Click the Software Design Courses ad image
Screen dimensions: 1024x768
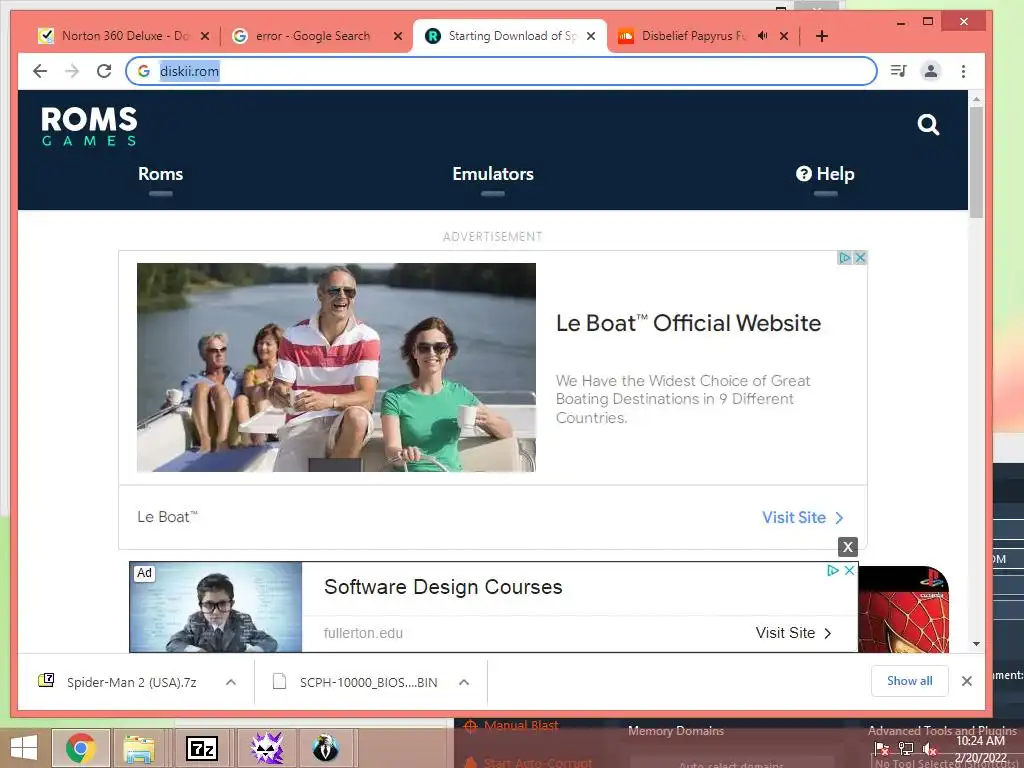[x=216, y=607]
